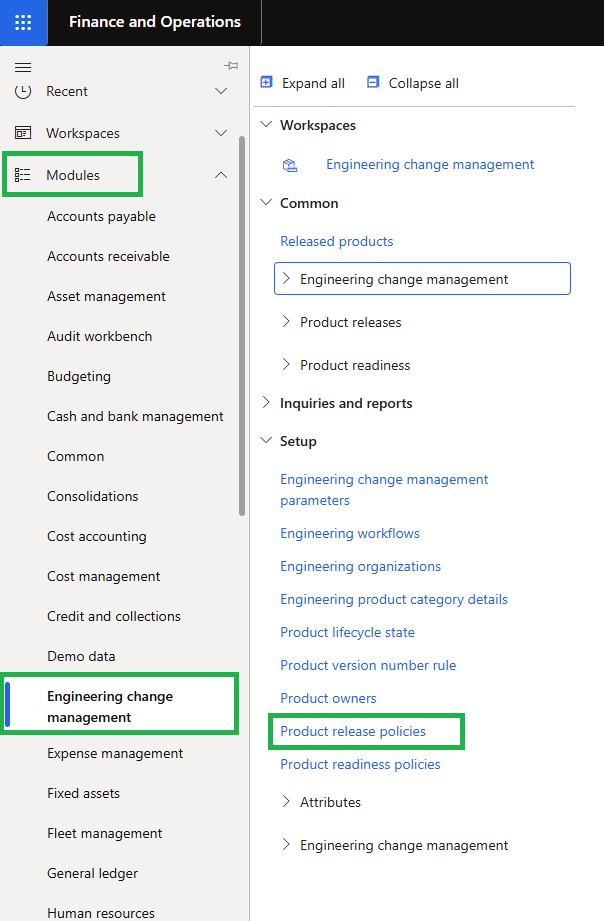Open the Engineering workflows setup page
The height and width of the screenshot is (921, 604).
coord(349,533)
